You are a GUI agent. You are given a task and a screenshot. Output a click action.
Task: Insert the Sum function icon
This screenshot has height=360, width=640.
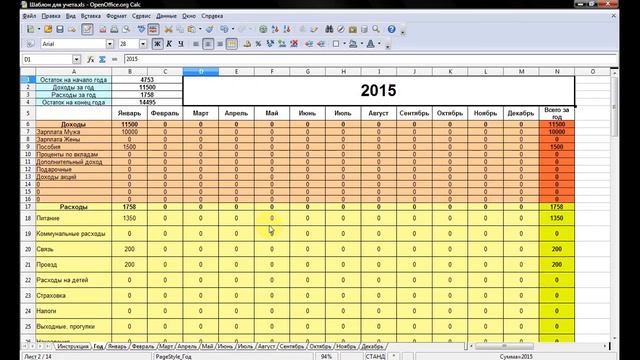point(102,60)
